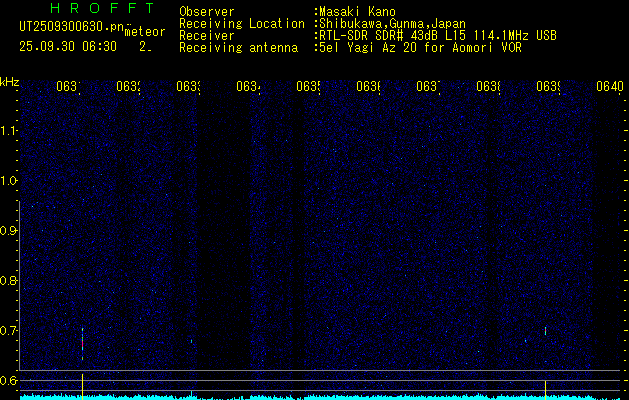Click the red meteor echo at 0639

[546, 331]
